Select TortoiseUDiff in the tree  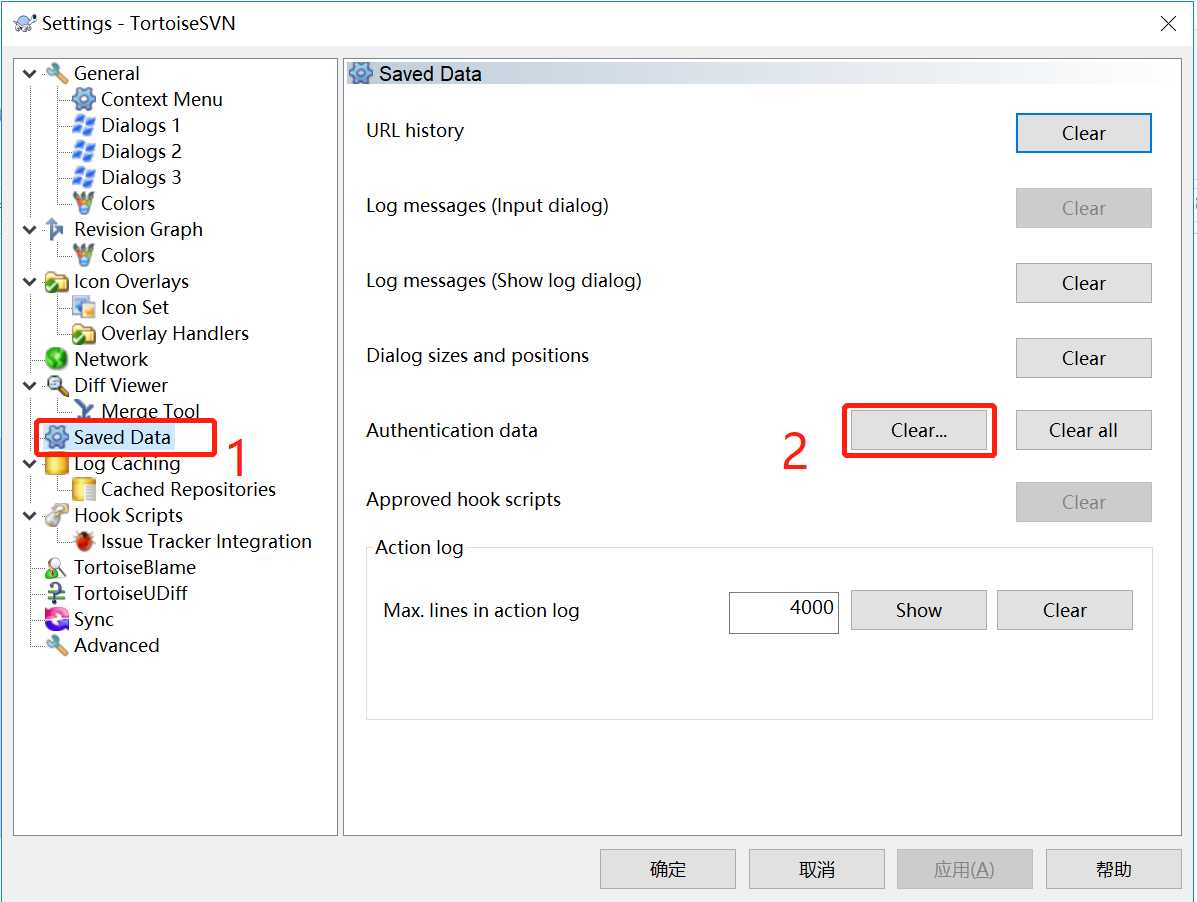[x=131, y=593]
